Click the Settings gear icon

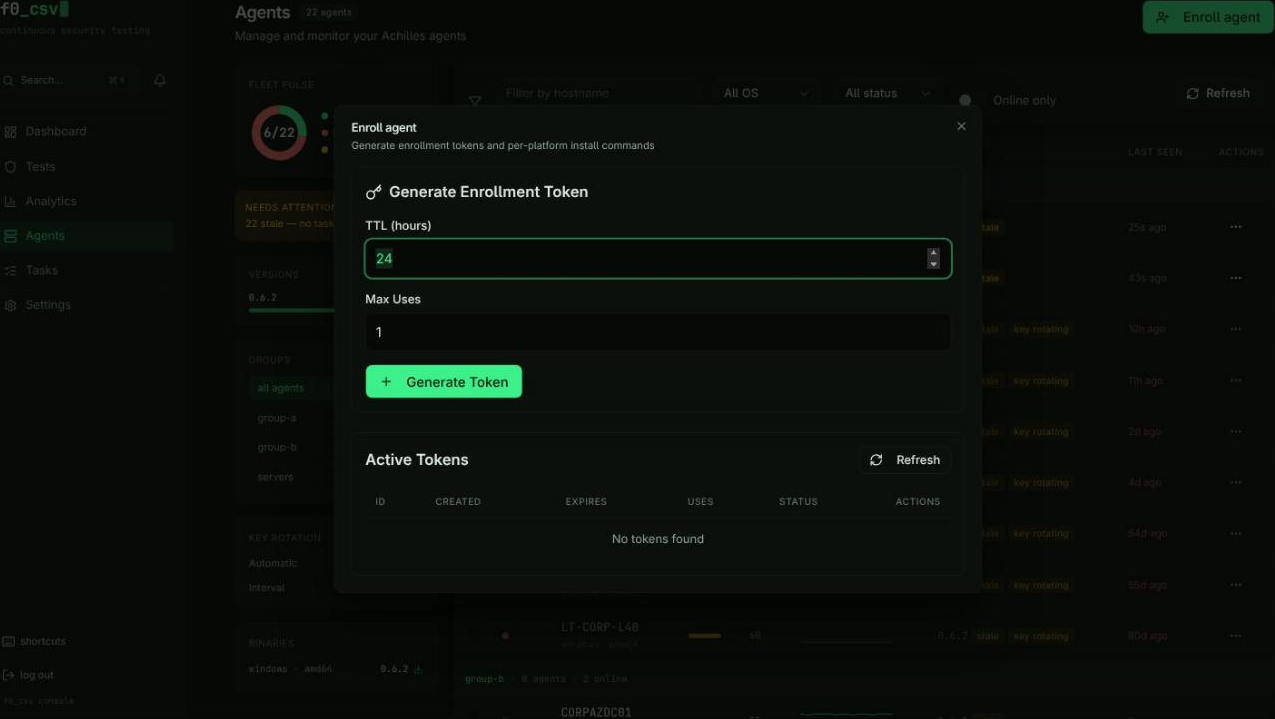(x=11, y=305)
